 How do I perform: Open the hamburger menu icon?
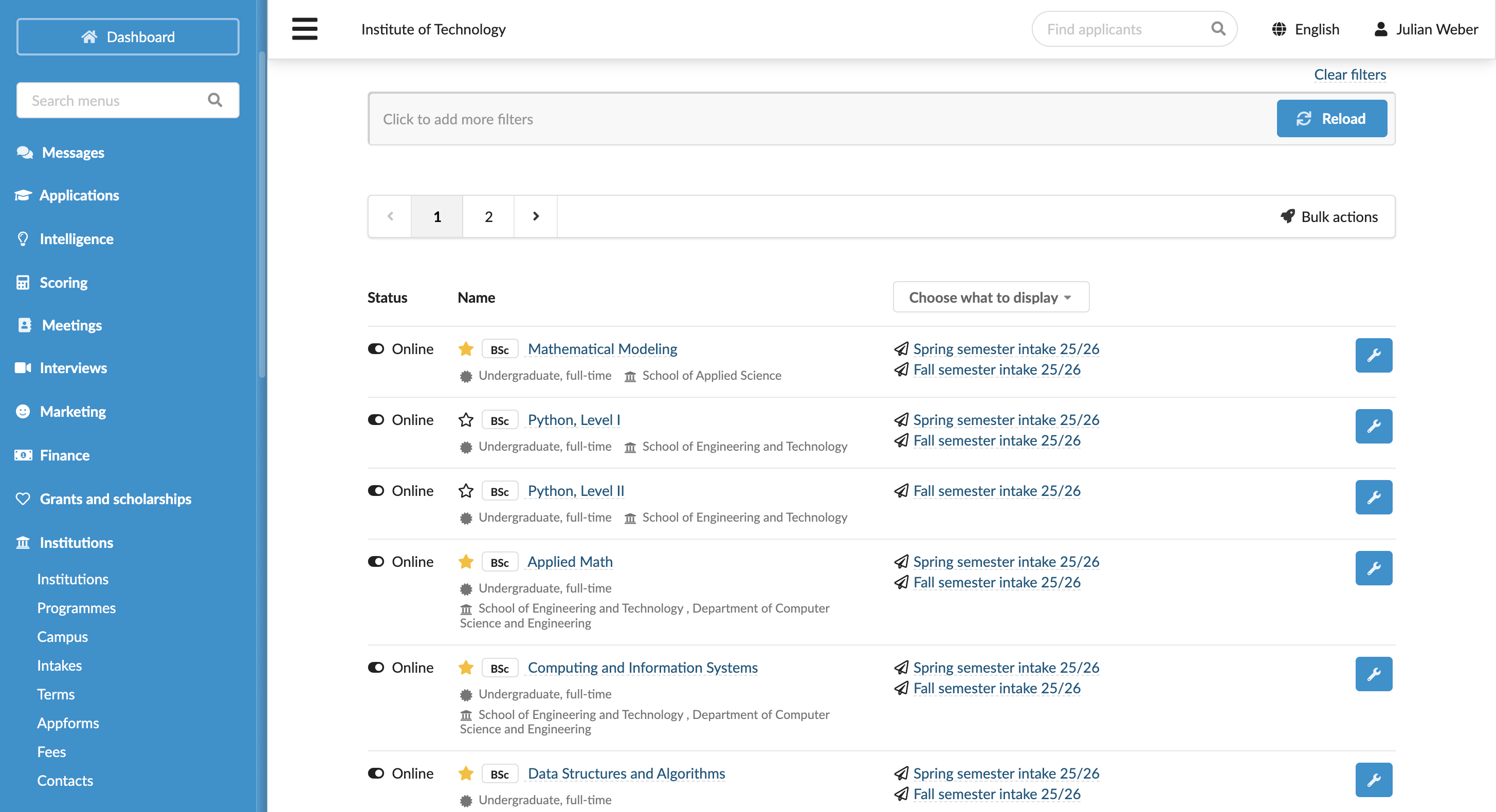coord(304,29)
